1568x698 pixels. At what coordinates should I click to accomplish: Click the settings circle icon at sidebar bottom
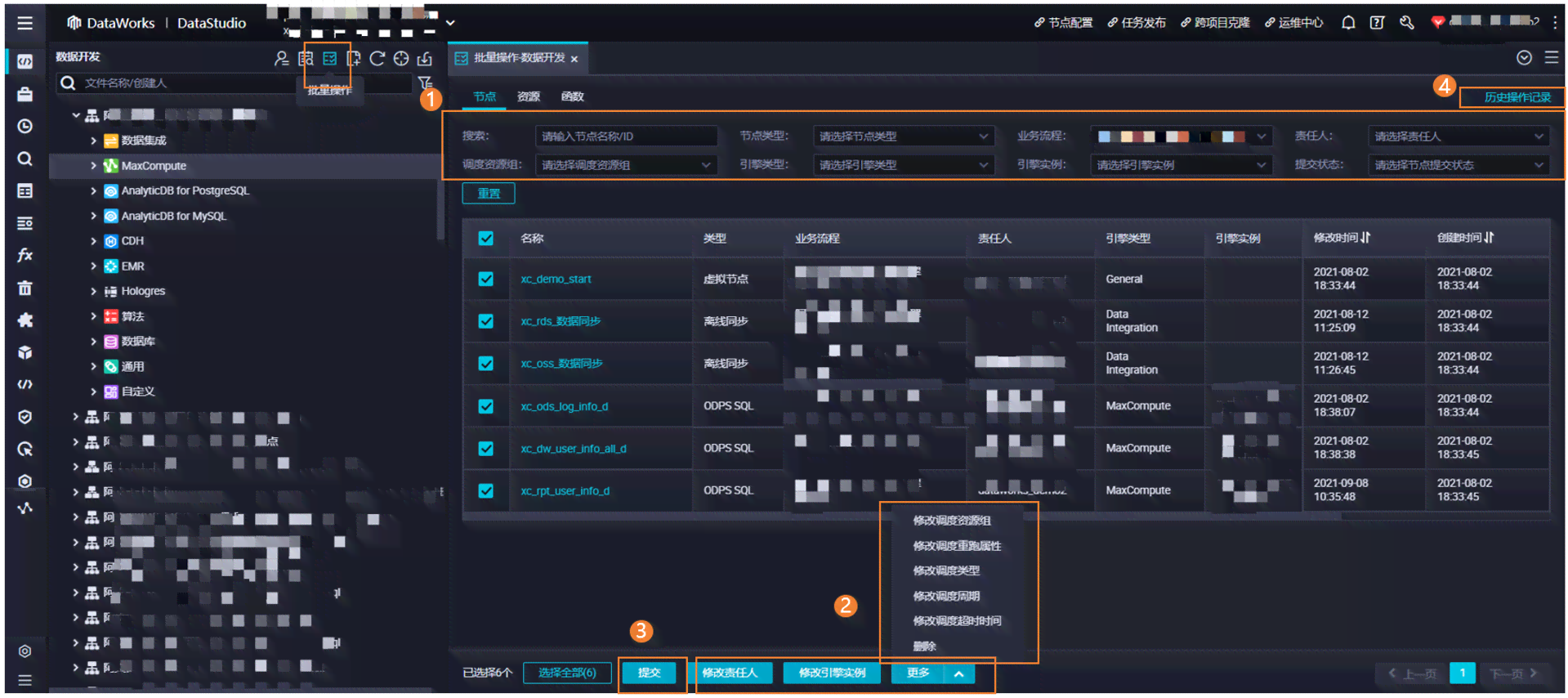25,651
